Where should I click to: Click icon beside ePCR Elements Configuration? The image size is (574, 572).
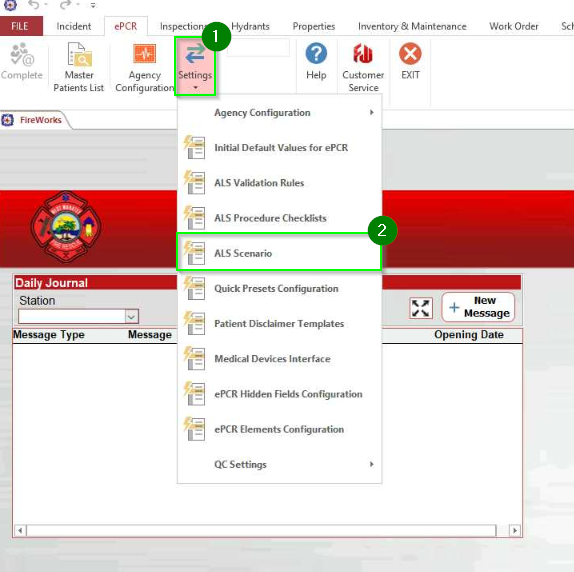(x=194, y=429)
